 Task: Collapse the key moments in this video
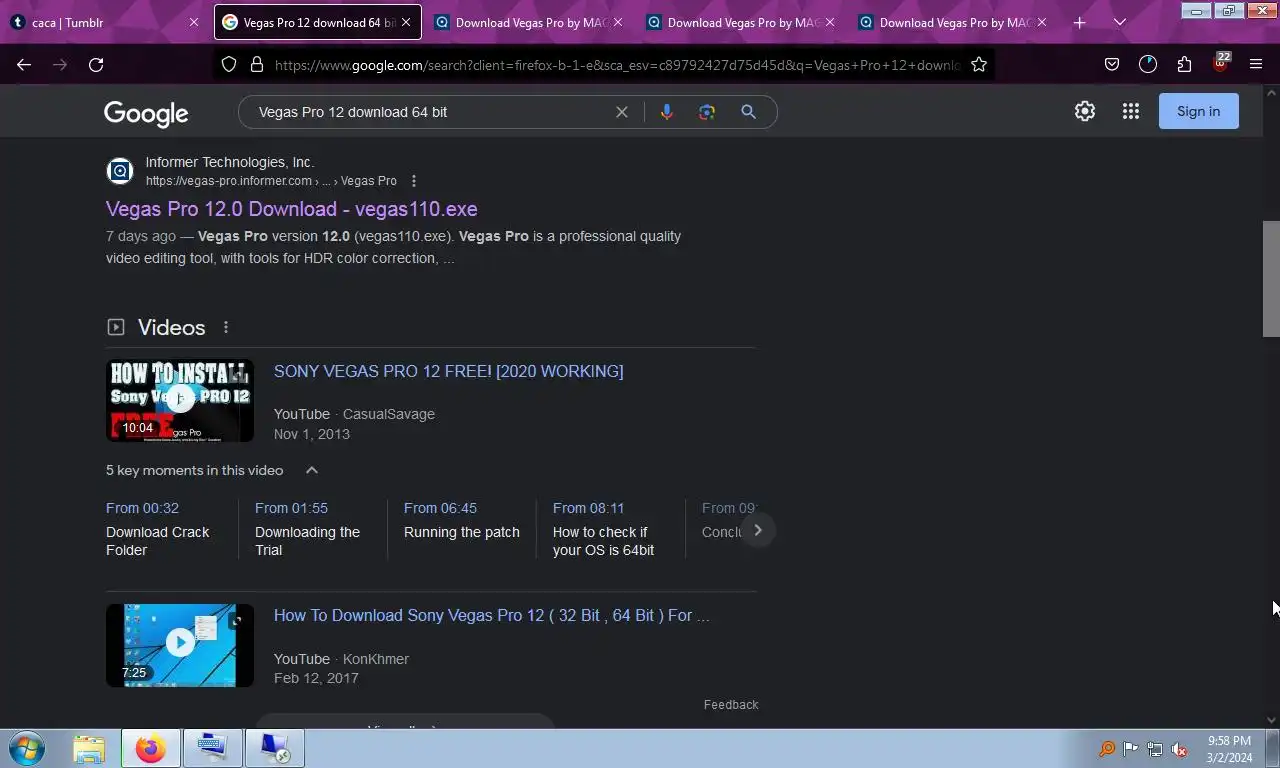312,470
